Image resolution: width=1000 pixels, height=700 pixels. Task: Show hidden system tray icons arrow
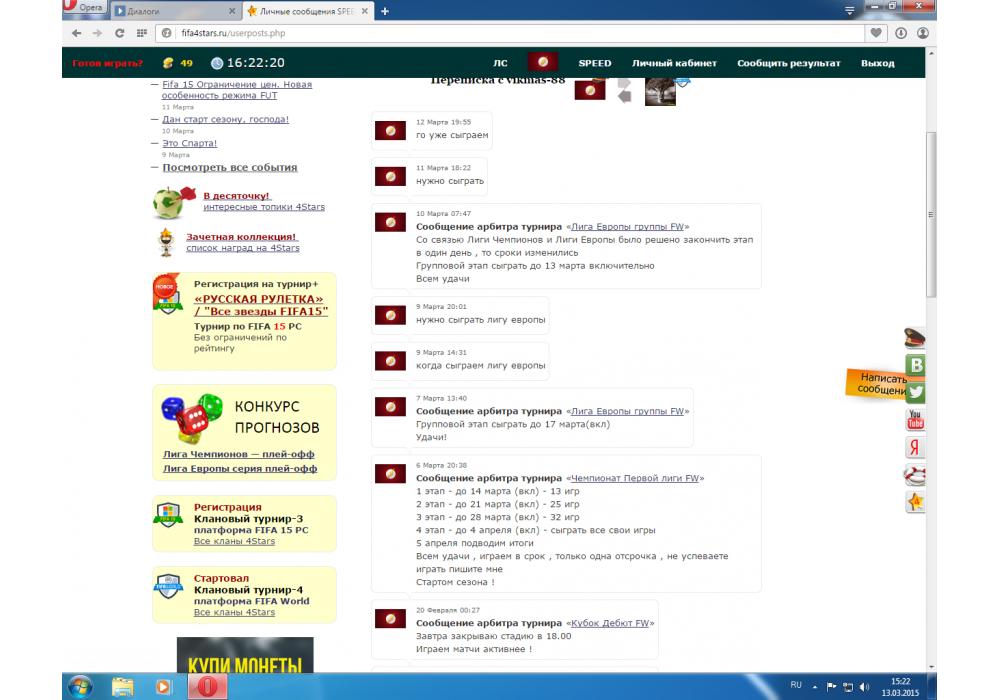[x=815, y=686]
